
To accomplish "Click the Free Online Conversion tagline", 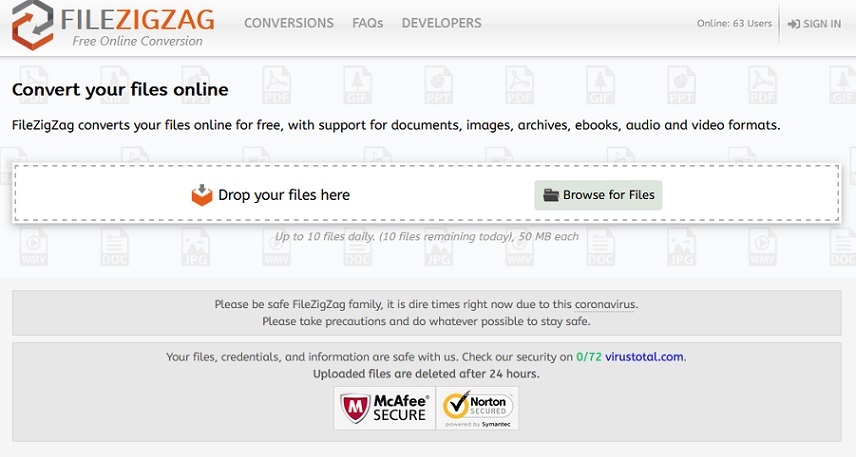I will click(x=138, y=41).
